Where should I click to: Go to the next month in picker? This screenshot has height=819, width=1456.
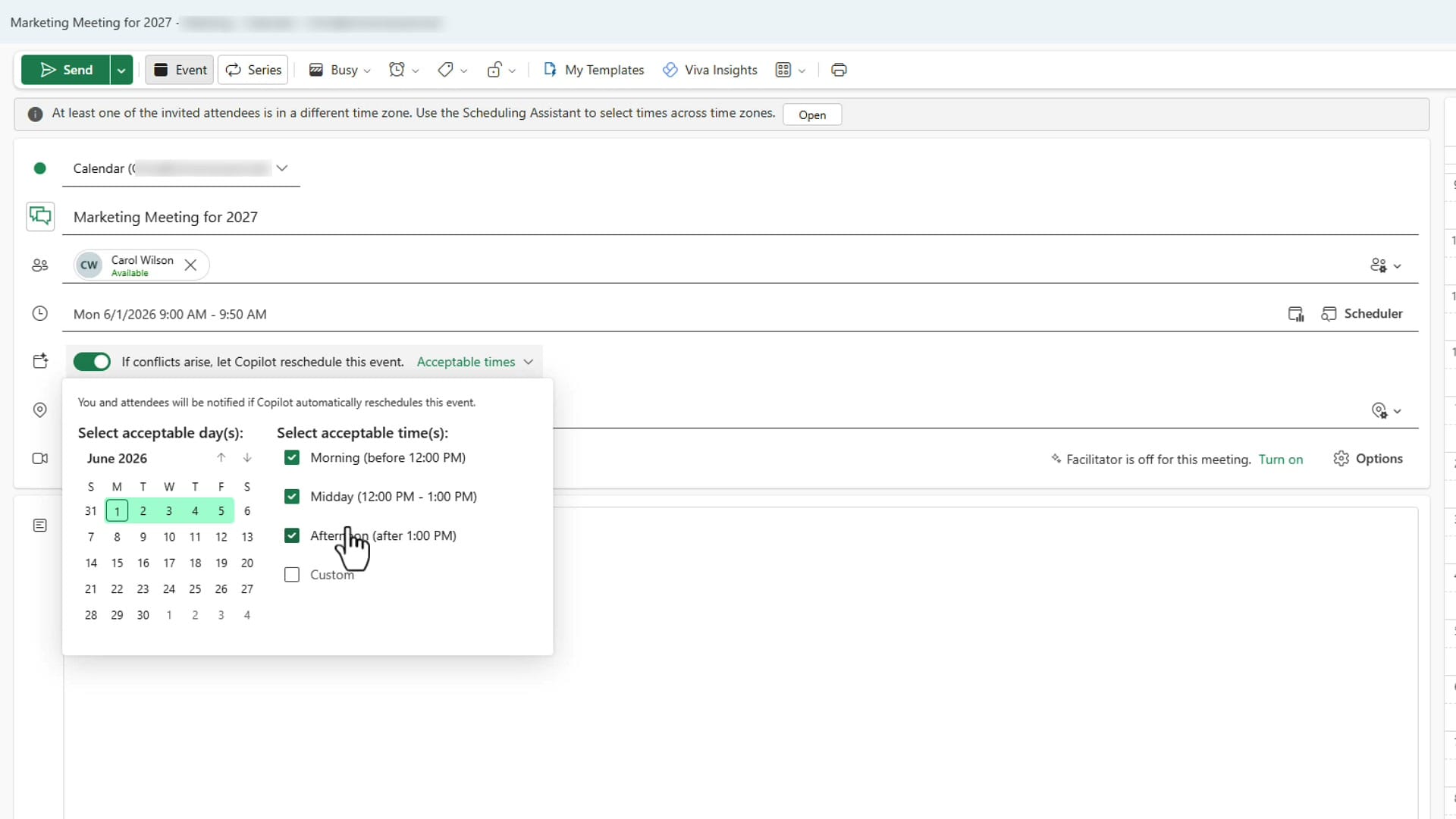tap(247, 458)
